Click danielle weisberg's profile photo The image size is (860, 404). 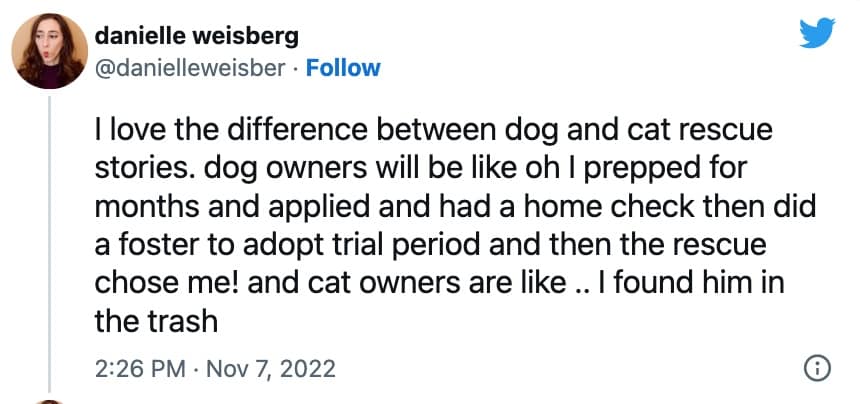pyautogui.click(x=47, y=50)
